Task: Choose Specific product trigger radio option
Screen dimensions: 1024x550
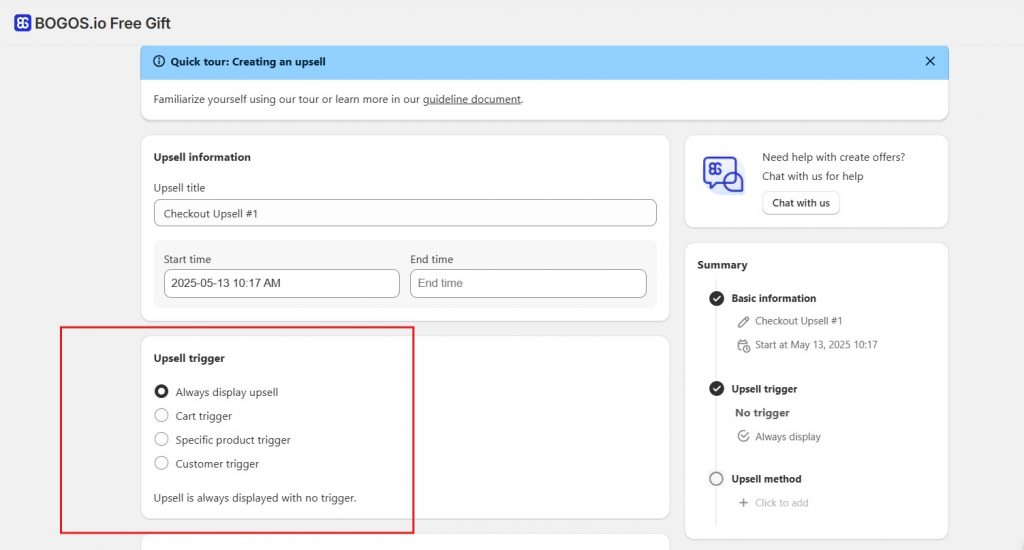Action: pyautogui.click(x=161, y=440)
